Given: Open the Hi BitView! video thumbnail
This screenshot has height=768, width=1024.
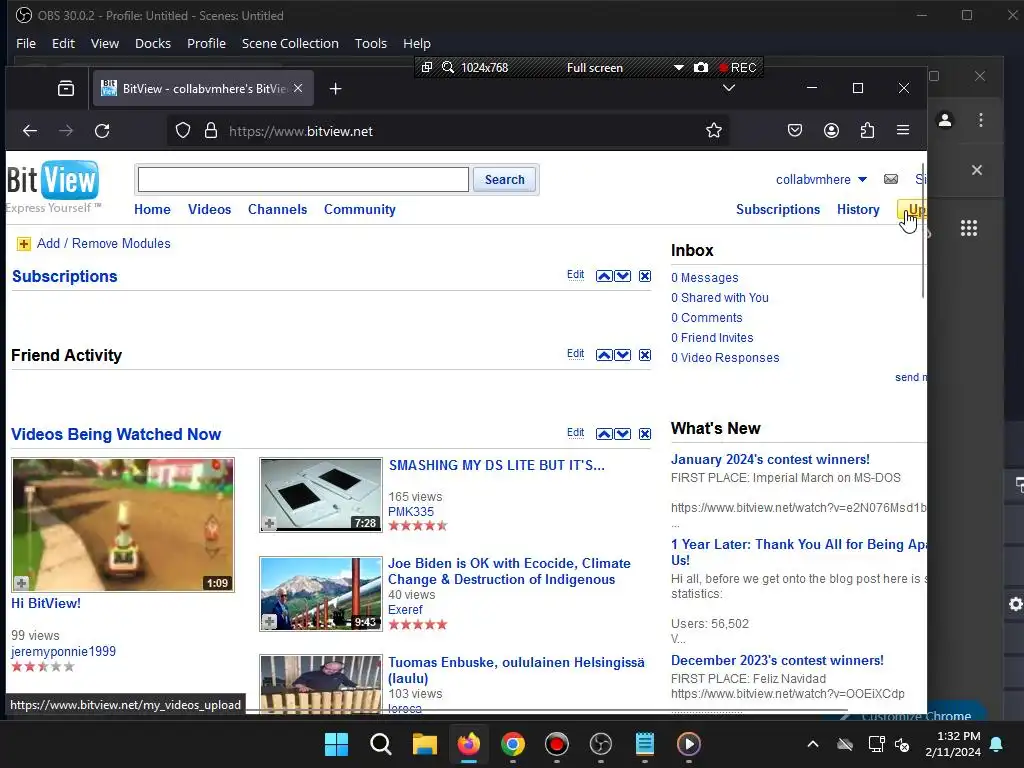Looking at the screenshot, I should click(x=123, y=524).
